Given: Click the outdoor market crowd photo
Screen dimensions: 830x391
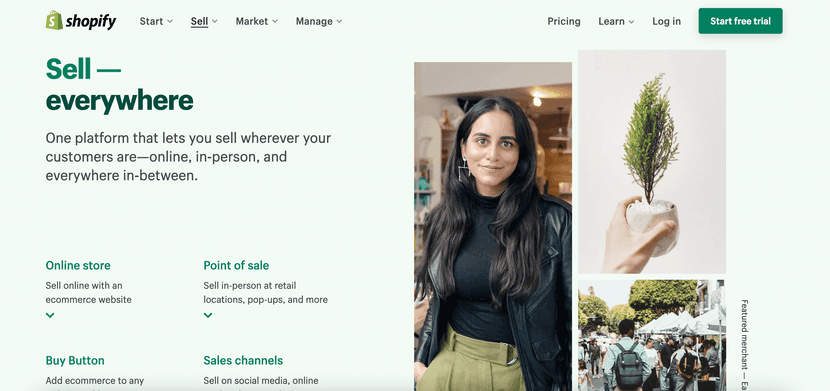Looking at the screenshot, I should [652, 335].
